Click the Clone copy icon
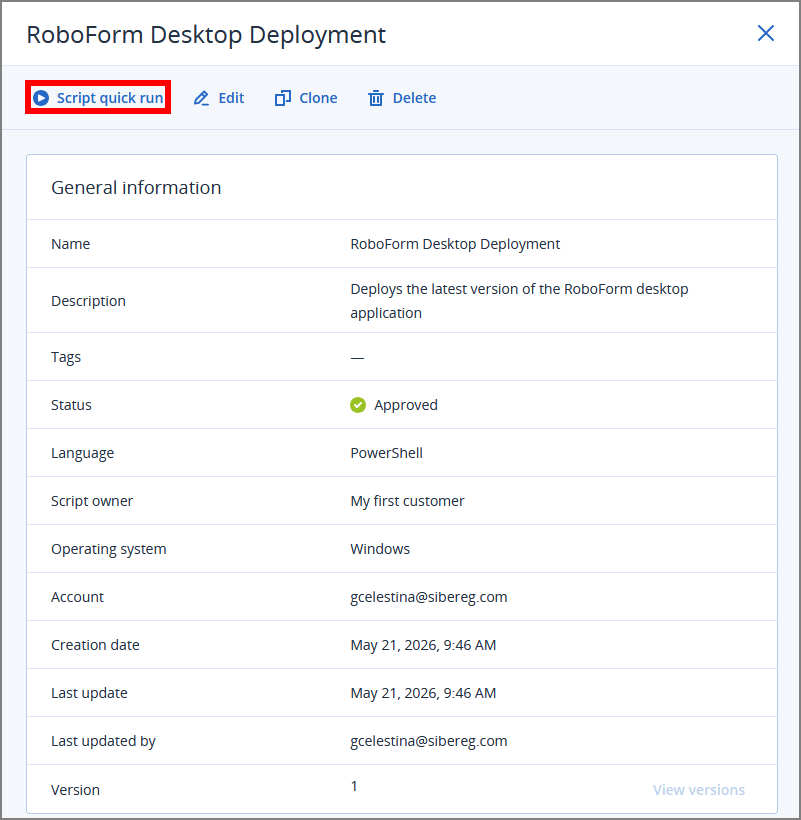801x820 pixels. [x=283, y=98]
